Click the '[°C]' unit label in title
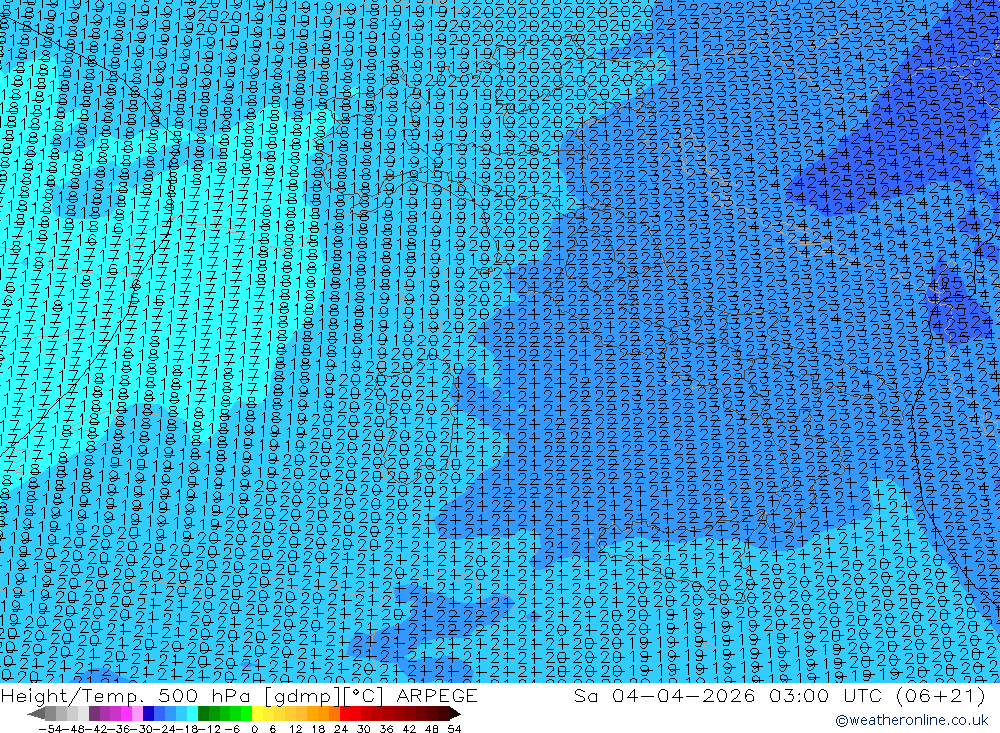Screen dimensions: 1000x733 (x=365, y=695)
